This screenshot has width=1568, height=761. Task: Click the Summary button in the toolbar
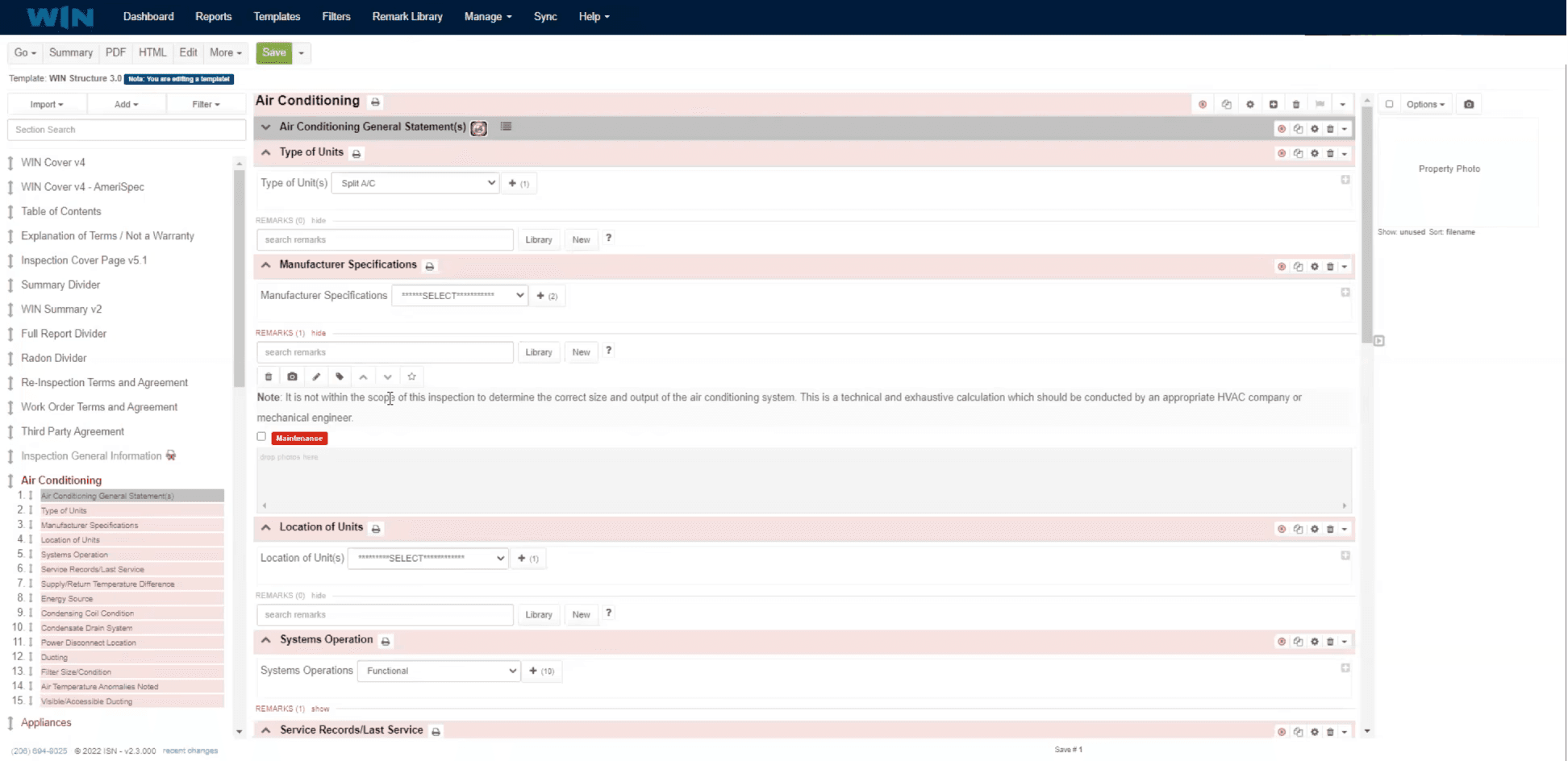coord(71,52)
